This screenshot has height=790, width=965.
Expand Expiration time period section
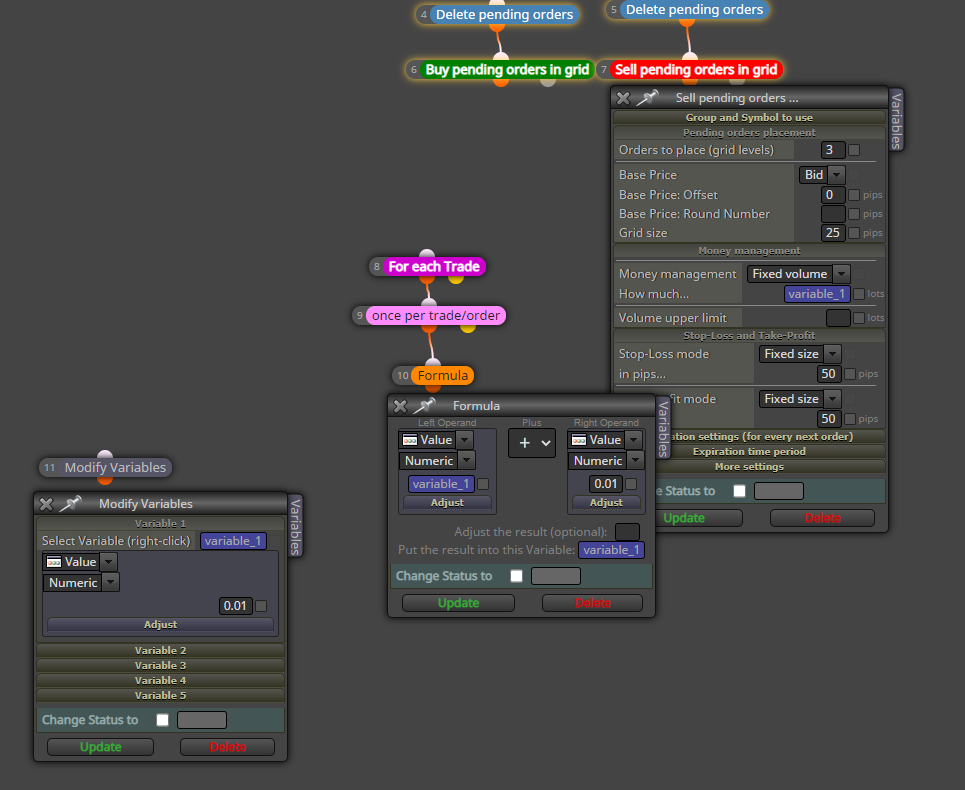coord(749,452)
